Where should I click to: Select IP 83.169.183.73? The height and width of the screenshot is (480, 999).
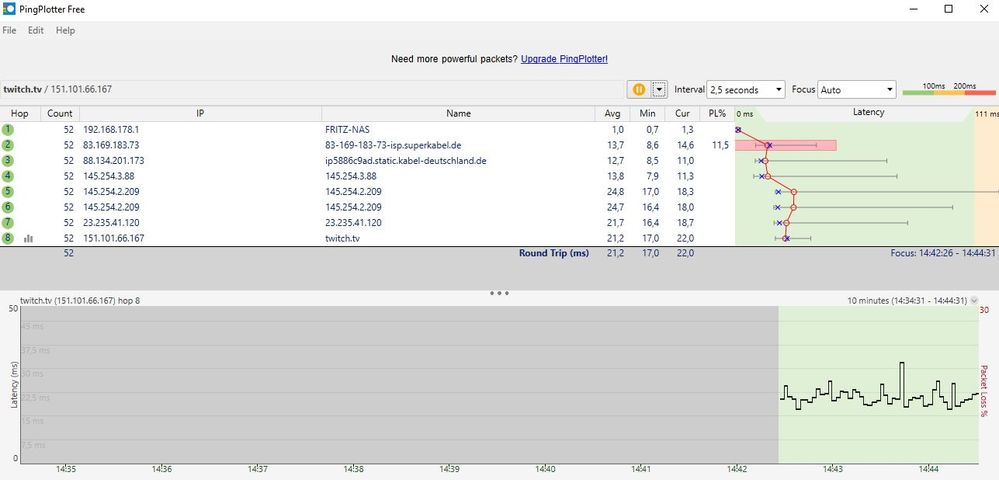tap(111, 145)
